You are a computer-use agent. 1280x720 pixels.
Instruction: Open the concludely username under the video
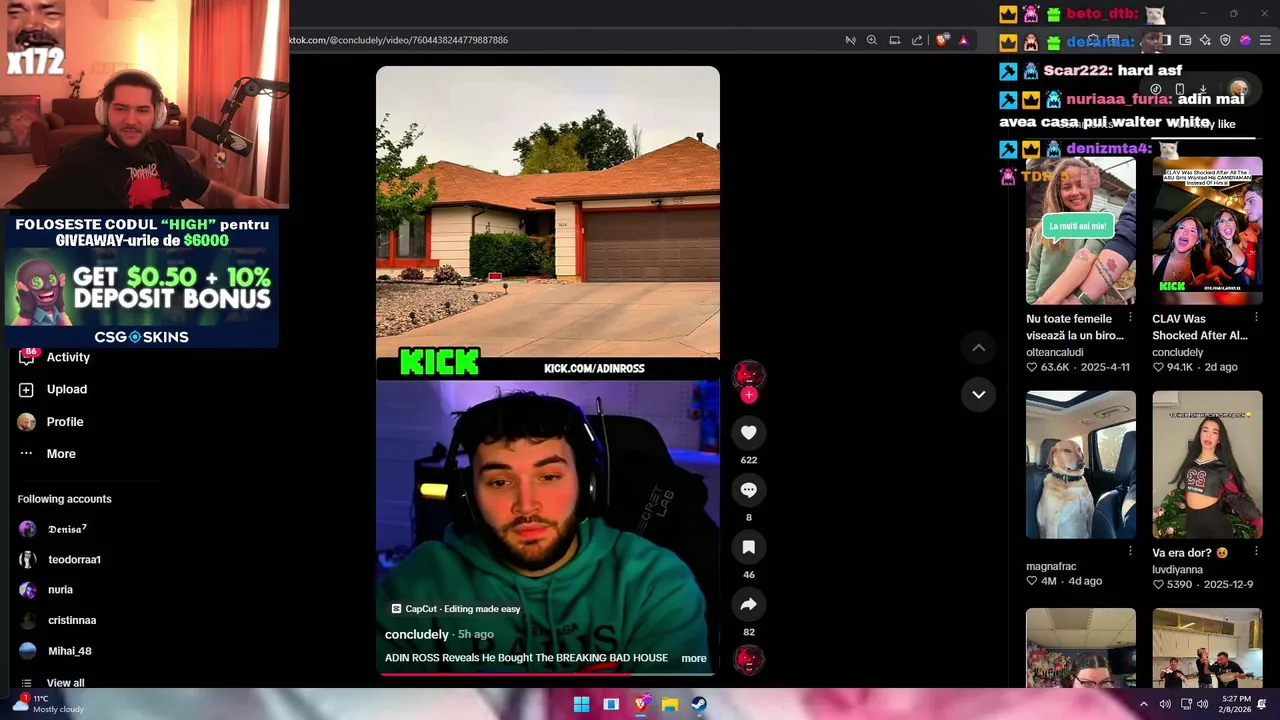tap(417, 634)
